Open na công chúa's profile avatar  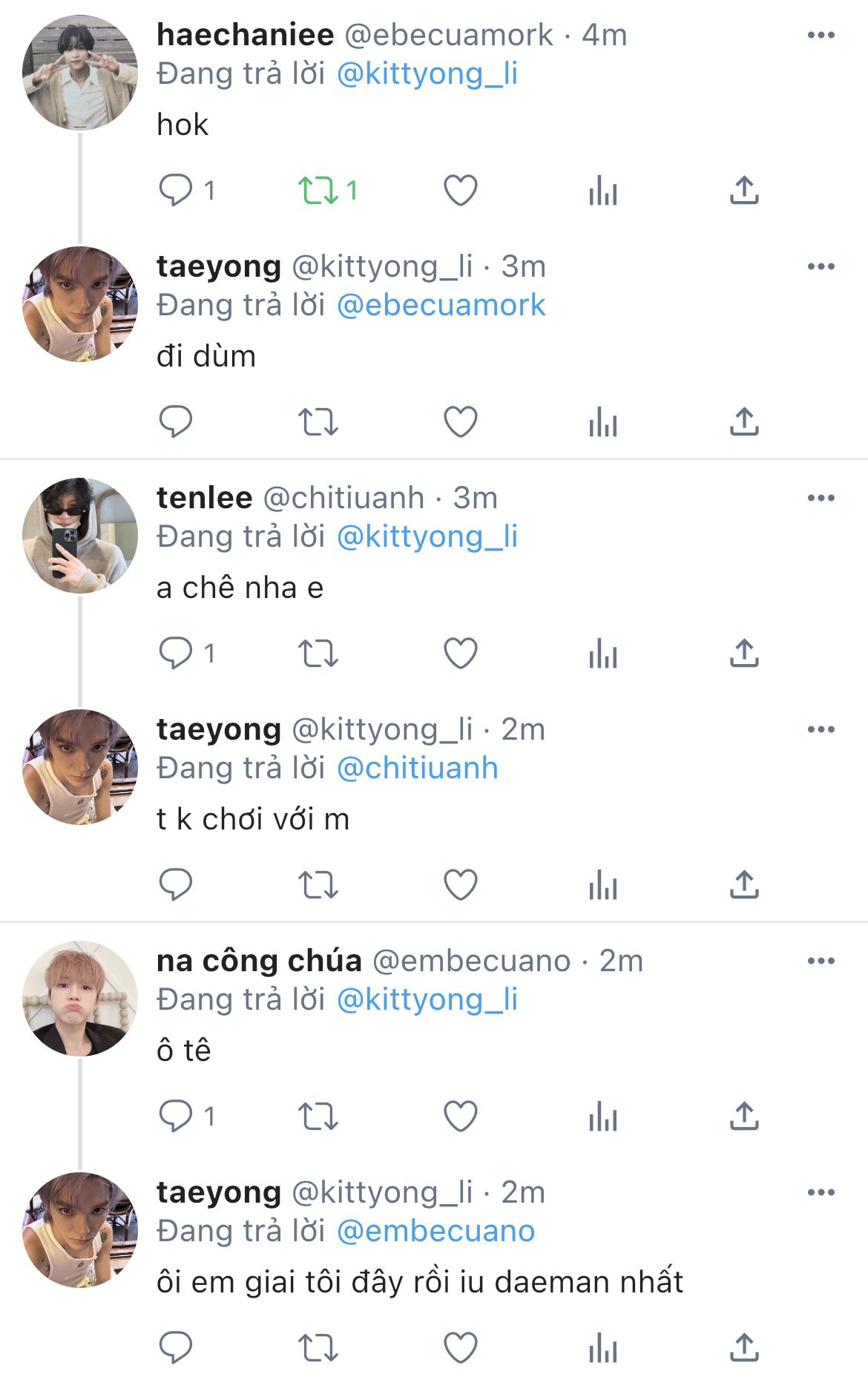(80, 998)
